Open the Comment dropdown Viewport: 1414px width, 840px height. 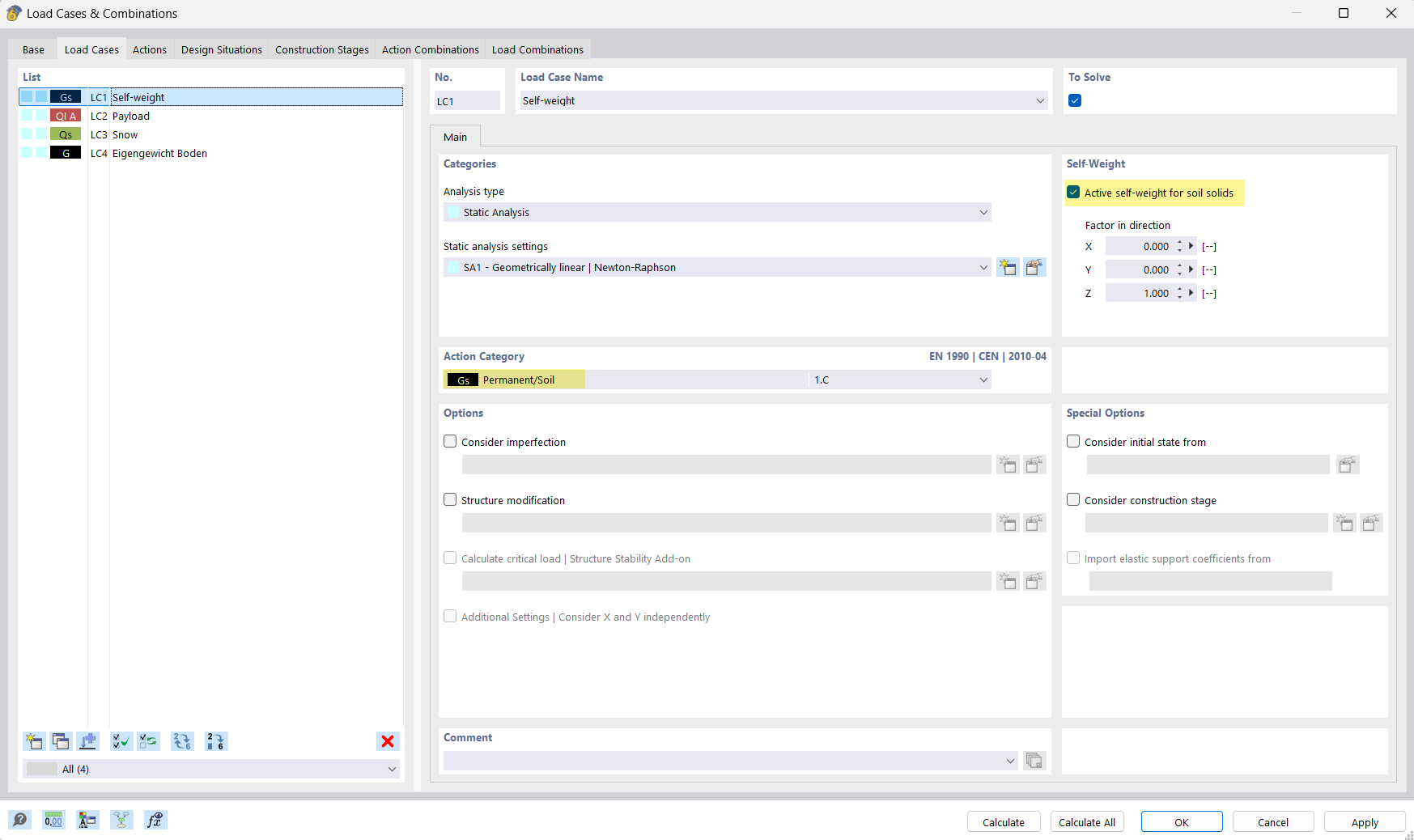pyautogui.click(x=1010, y=761)
